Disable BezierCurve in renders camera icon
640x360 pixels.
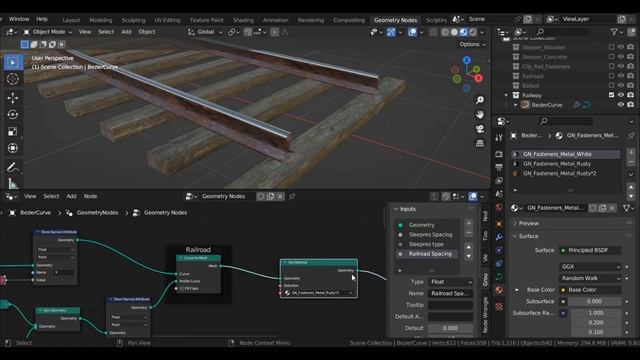click(x=631, y=104)
